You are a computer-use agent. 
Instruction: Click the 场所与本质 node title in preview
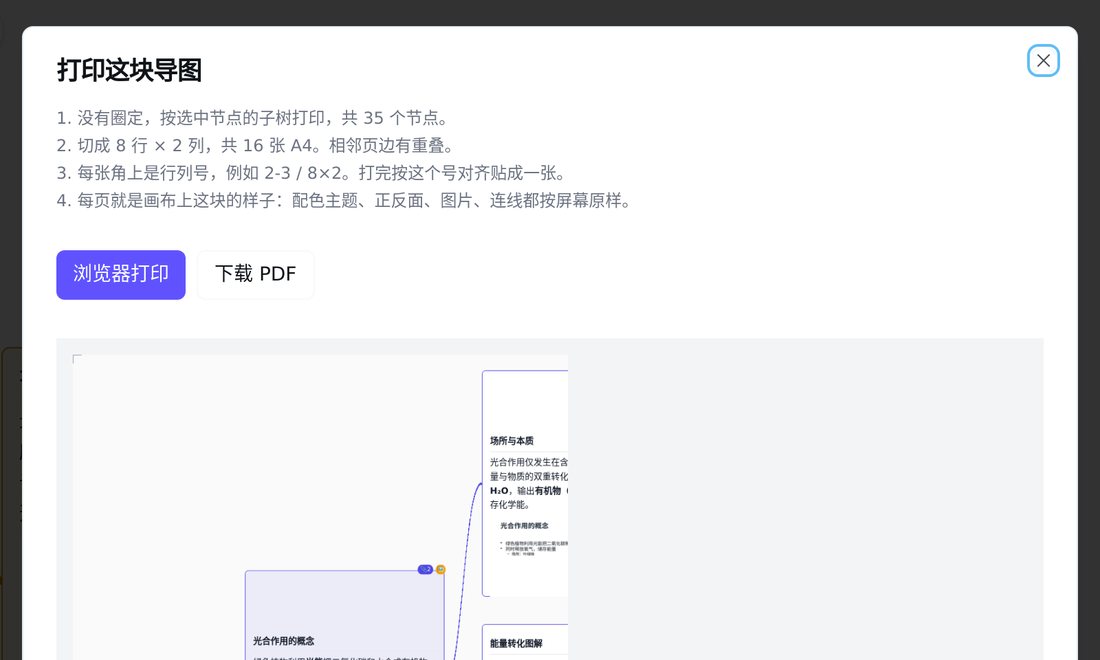tap(511, 440)
